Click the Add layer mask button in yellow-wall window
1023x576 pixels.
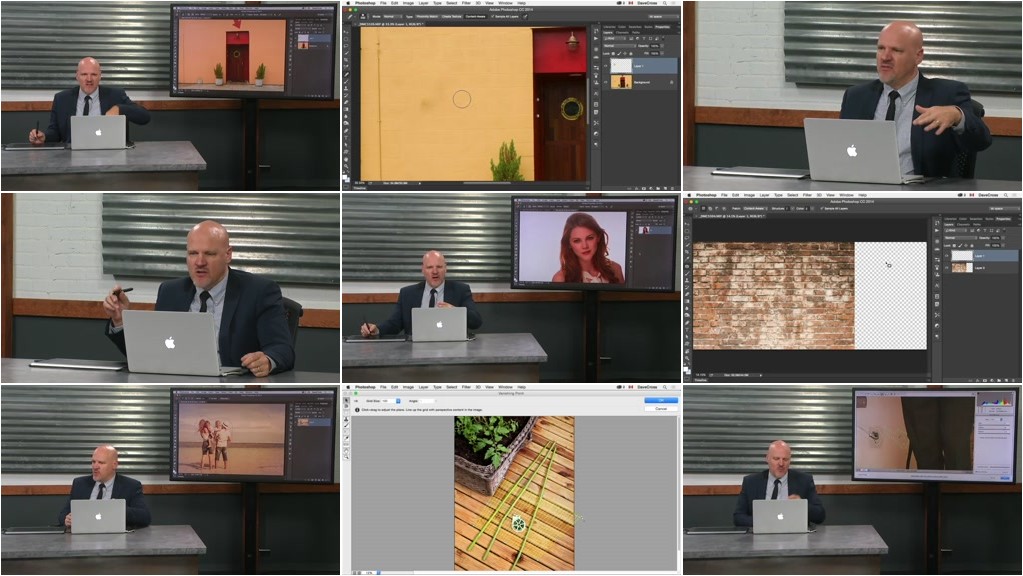643,189
